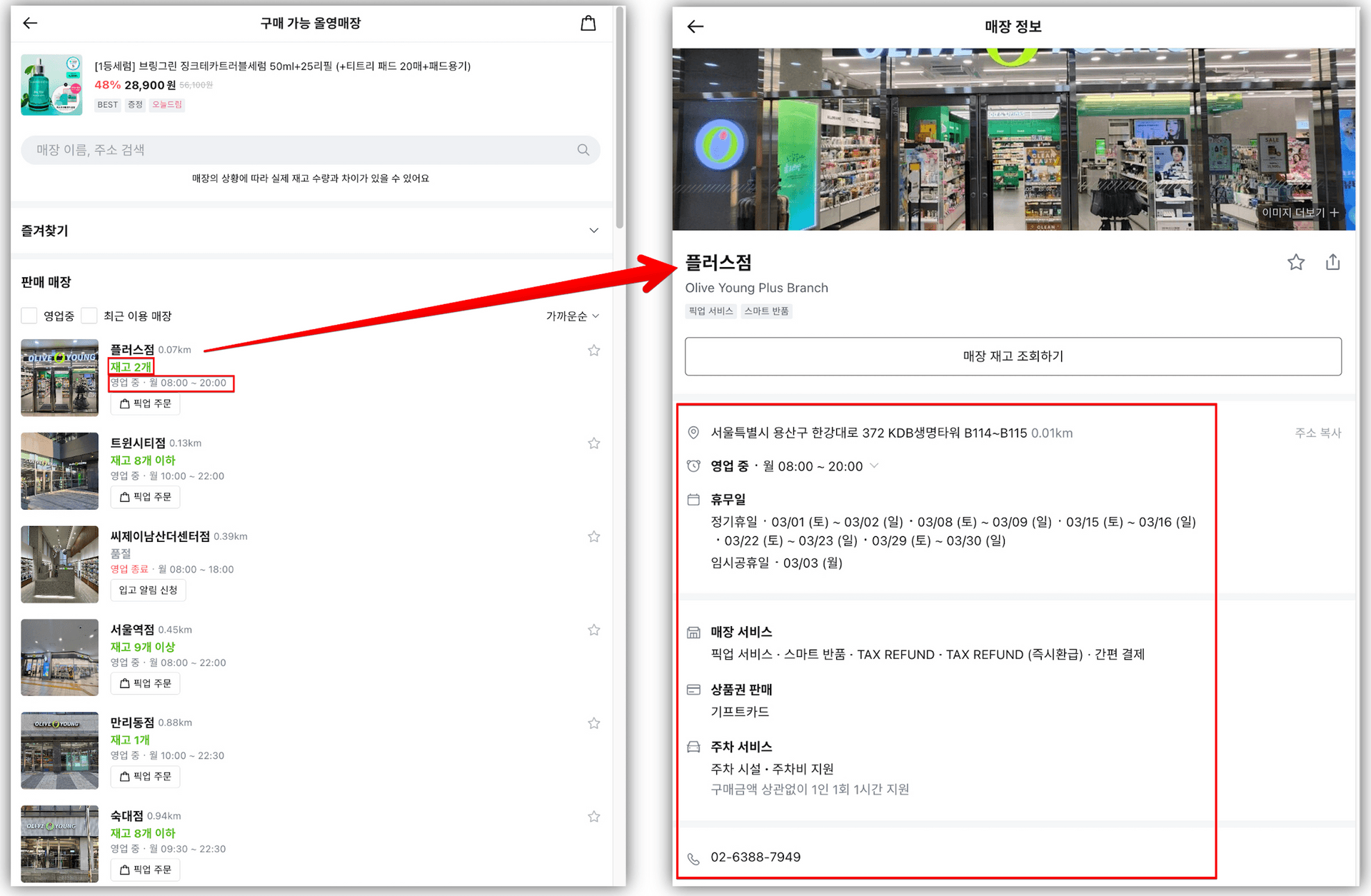Favorite the 숙대점 store

coord(593,817)
